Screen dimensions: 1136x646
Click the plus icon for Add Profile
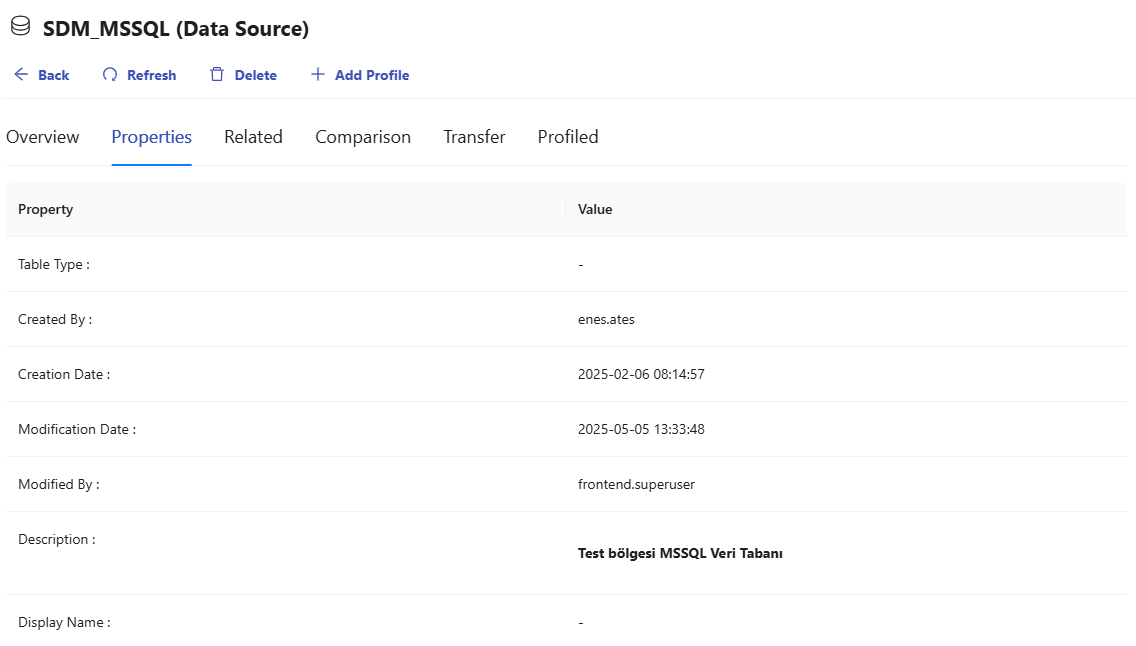click(x=318, y=75)
